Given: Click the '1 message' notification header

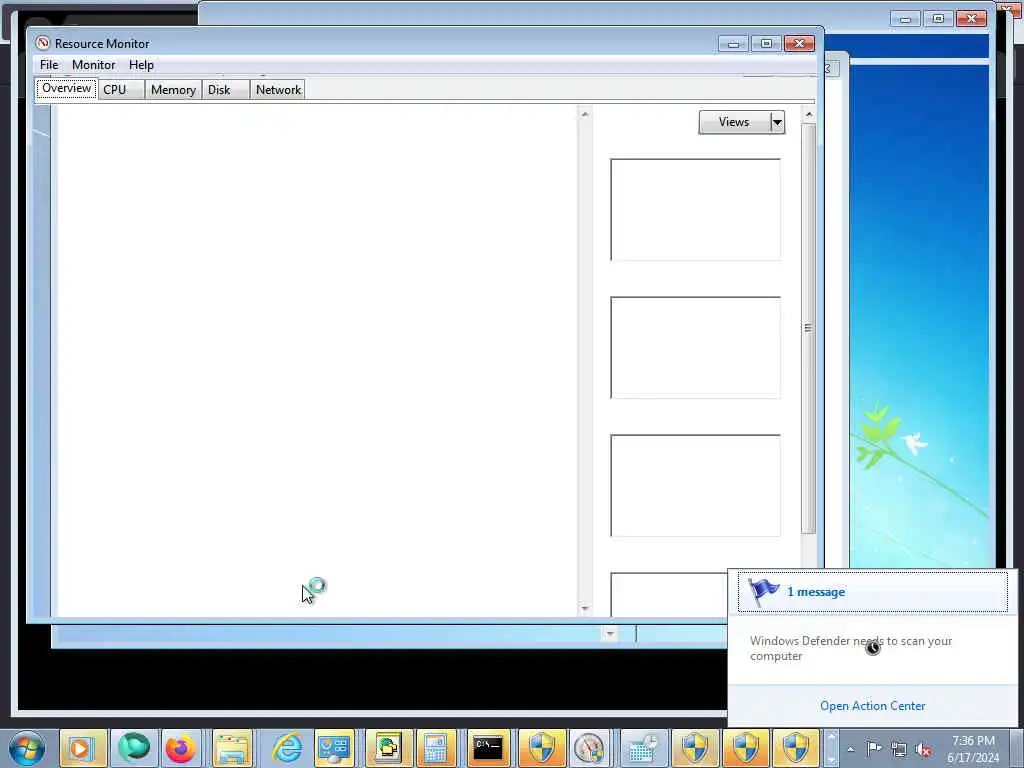Looking at the screenshot, I should 872,592.
